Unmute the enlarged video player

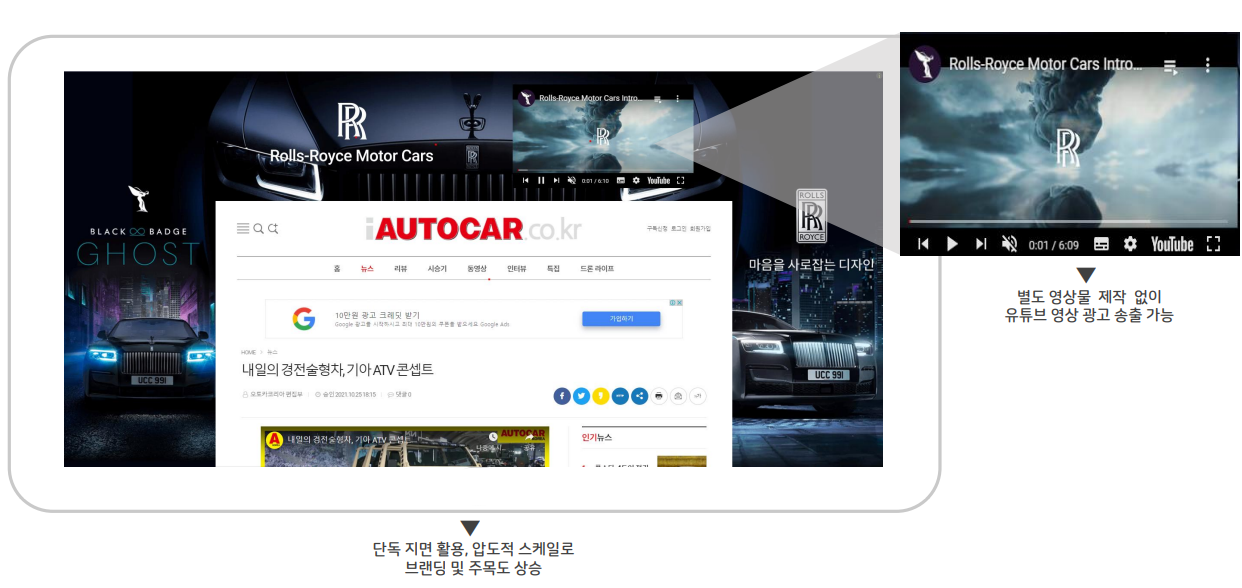1010,244
